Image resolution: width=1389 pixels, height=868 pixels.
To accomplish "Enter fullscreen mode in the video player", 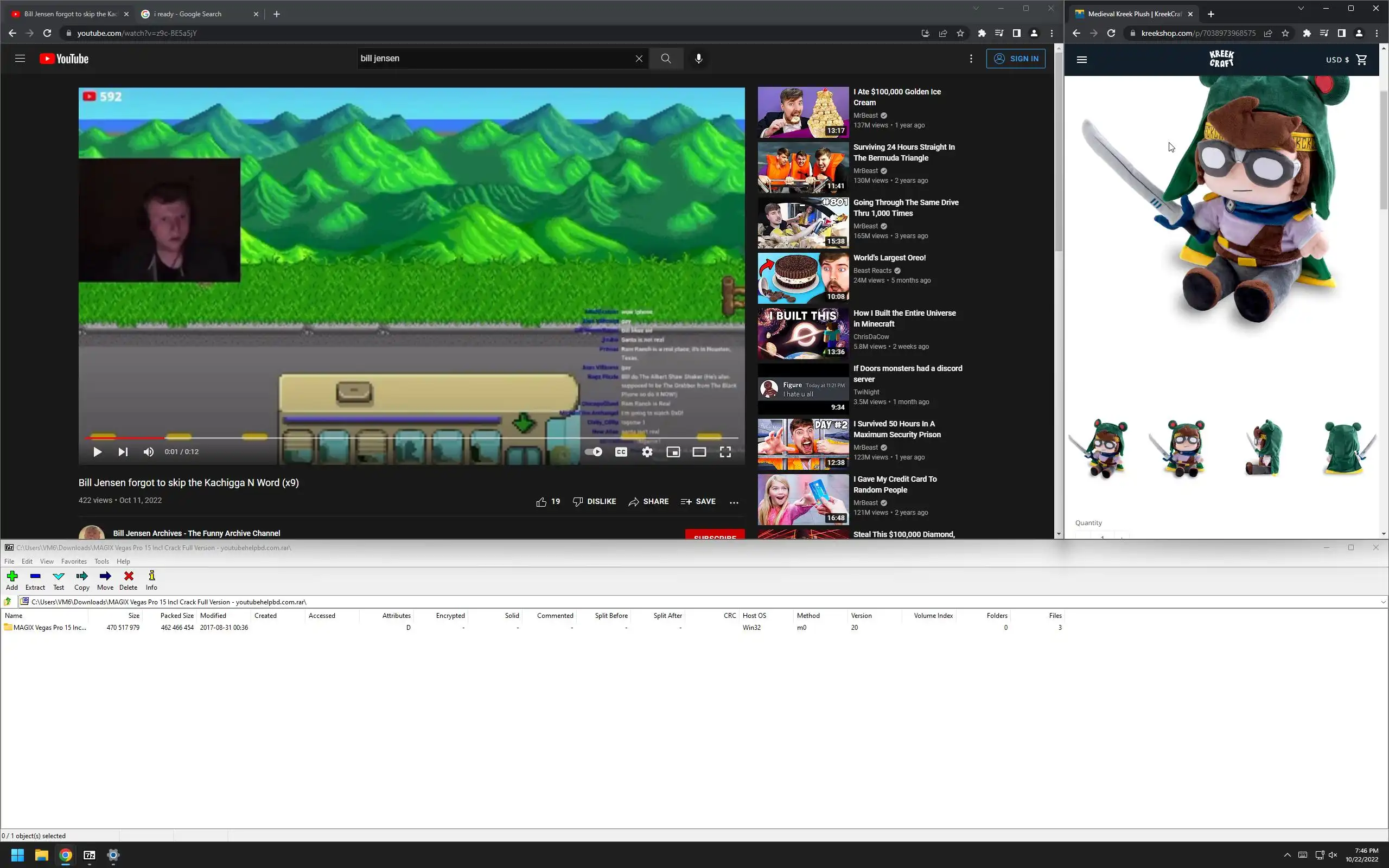I will [725, 452].
